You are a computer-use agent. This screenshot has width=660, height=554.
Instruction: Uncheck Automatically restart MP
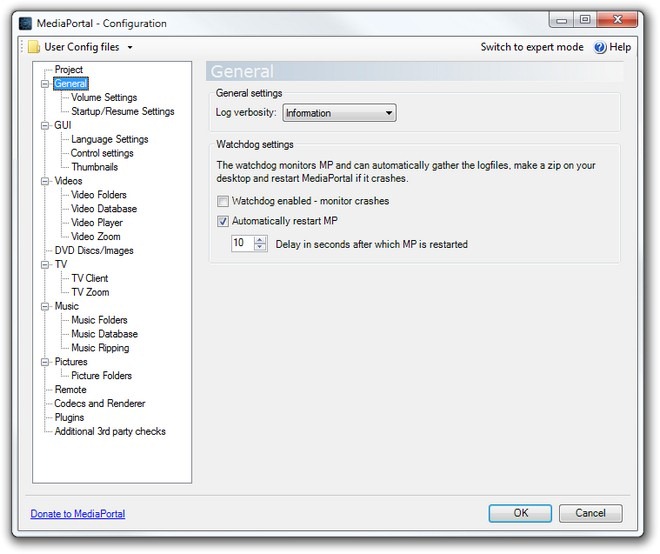pyautogui.click(x=223, y=221)
